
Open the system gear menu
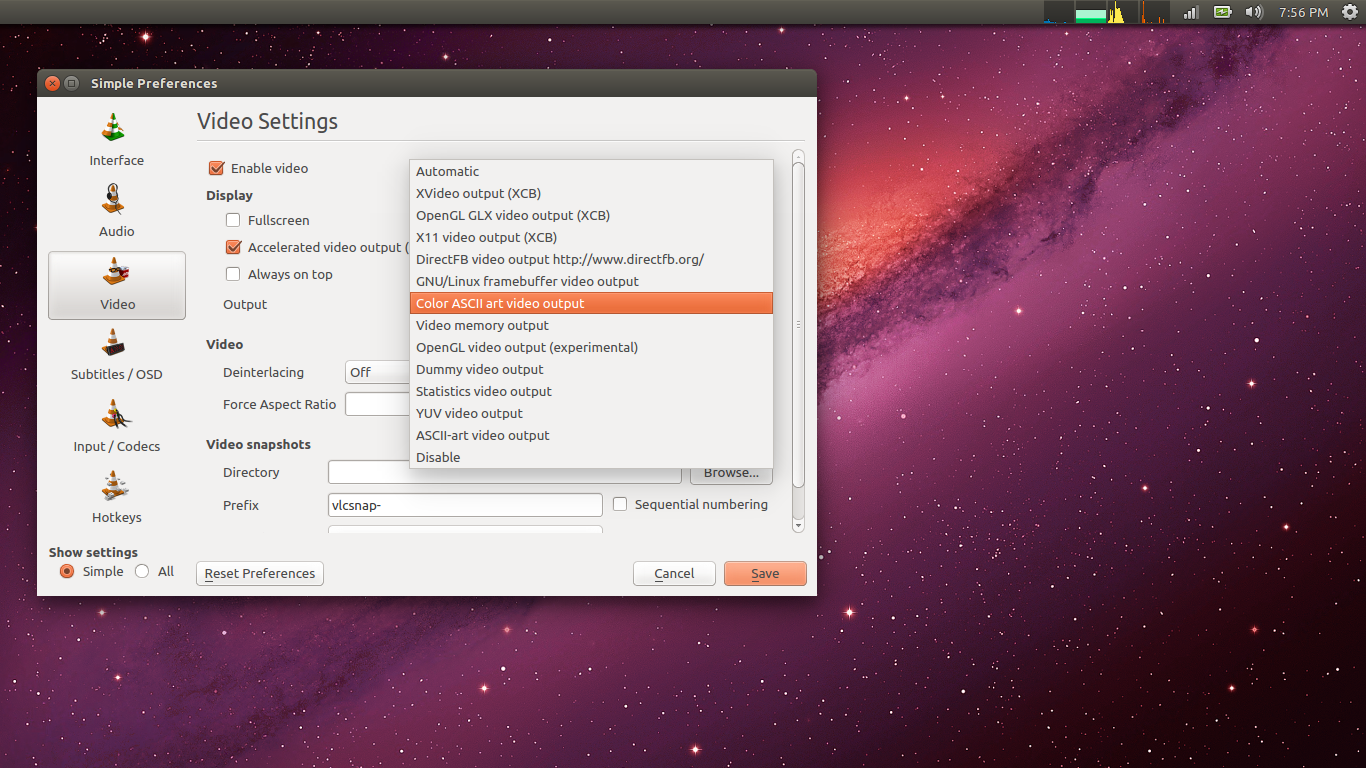pyautogui.click(x=1349, y=12)
